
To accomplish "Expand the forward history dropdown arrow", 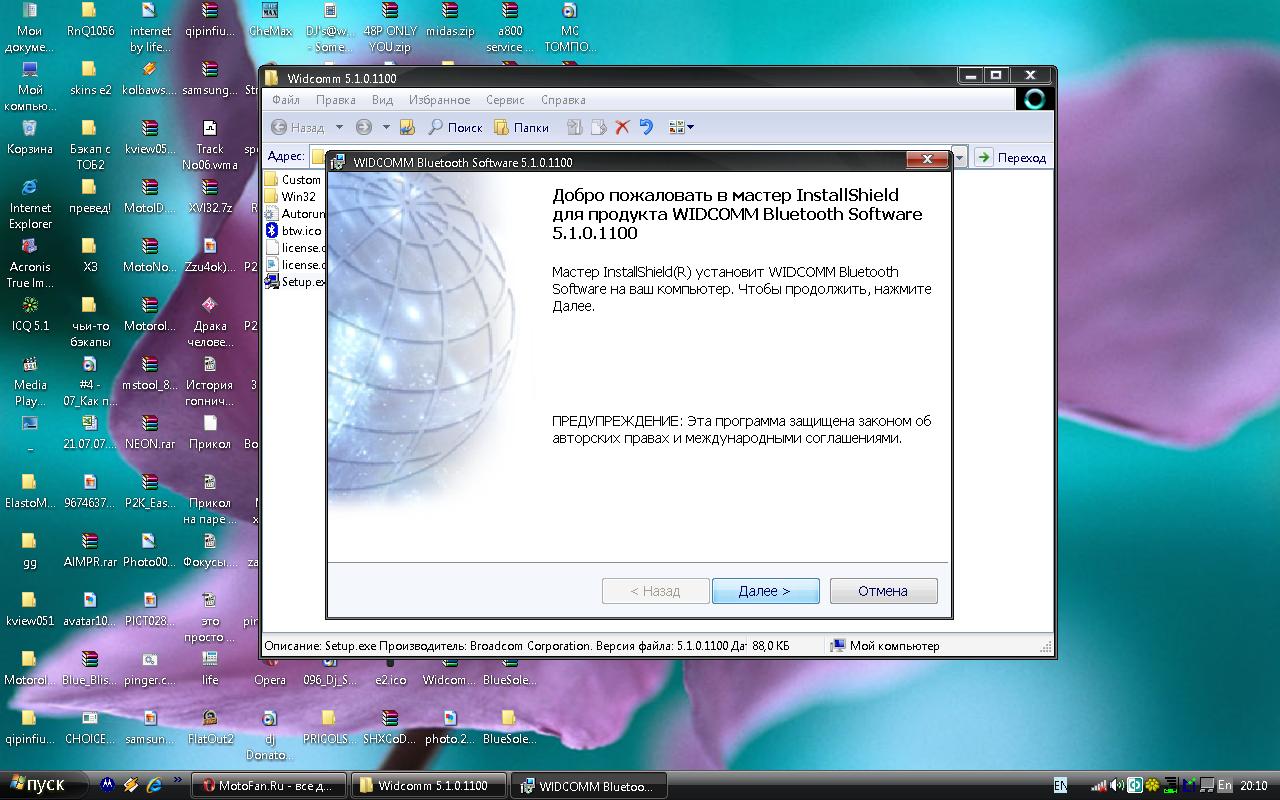I will click(x=386, y=127).
